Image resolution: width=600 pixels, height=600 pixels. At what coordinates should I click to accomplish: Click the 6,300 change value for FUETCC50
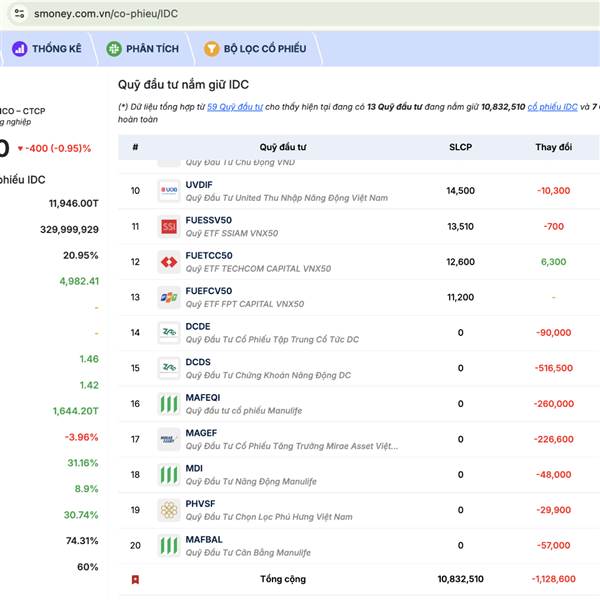[554, 262]
